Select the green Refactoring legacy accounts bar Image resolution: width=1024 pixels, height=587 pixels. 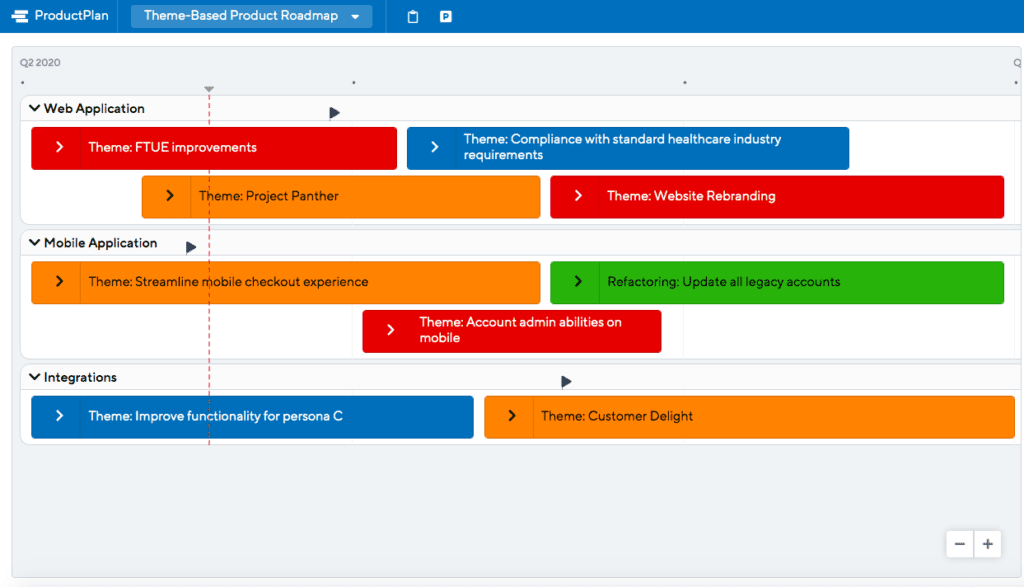777,283
